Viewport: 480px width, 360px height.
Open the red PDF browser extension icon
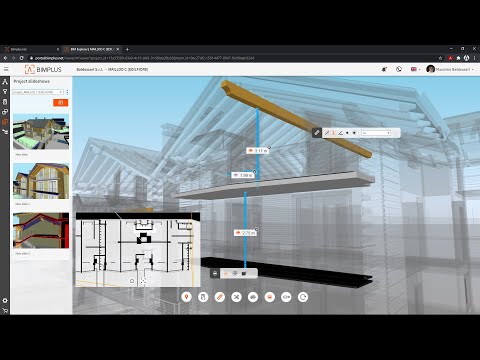[450, 58]
